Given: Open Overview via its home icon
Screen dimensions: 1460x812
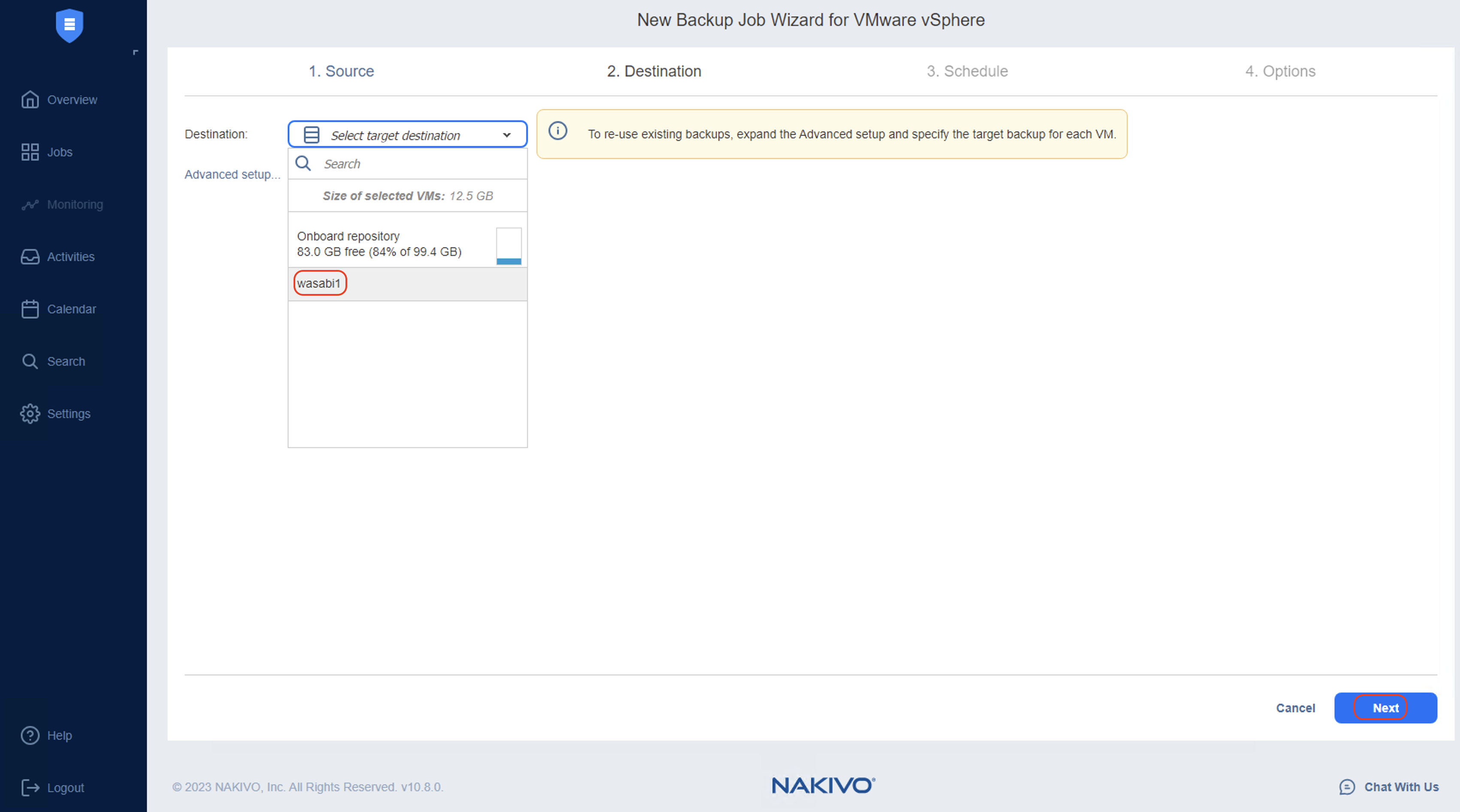Looking at the screenshot, I should click(30, 100).
